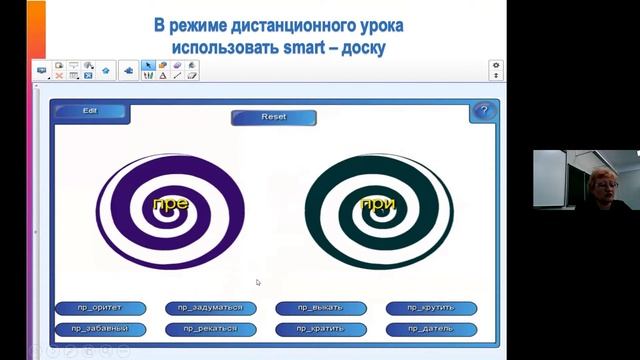Click the creative pen icon top right of tools
Screen dimensions: 640x360
(x=192, y=65)
